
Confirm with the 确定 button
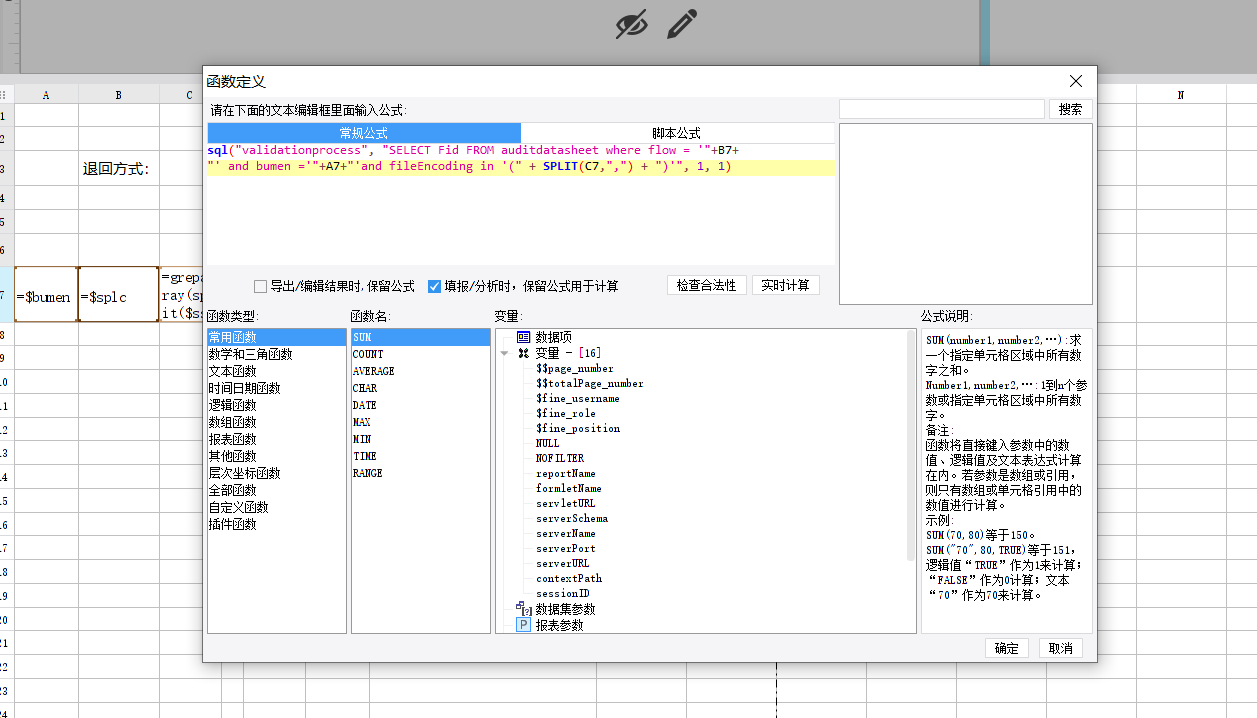1007,648
